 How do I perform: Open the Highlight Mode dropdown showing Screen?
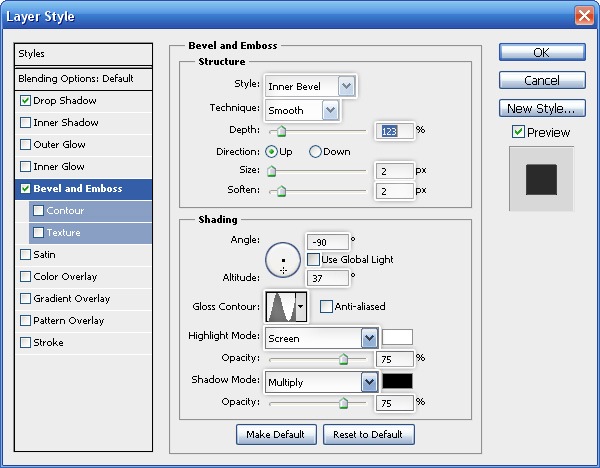(321, 338)
